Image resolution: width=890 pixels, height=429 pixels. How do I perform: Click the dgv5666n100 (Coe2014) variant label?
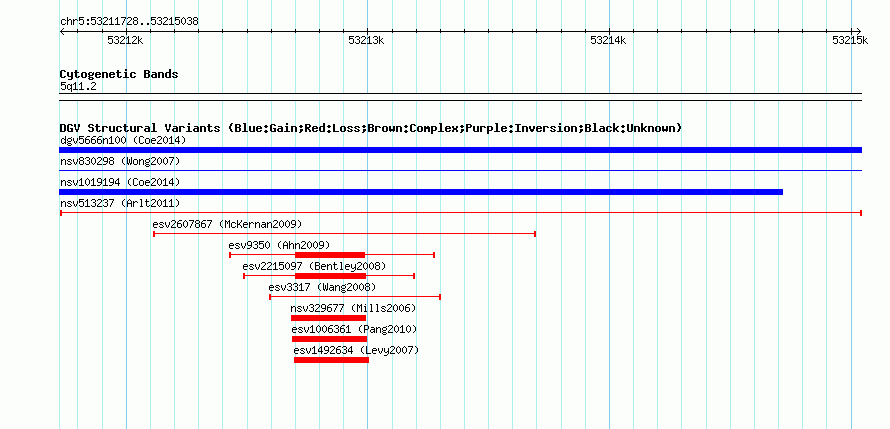[x=123, y=140]
